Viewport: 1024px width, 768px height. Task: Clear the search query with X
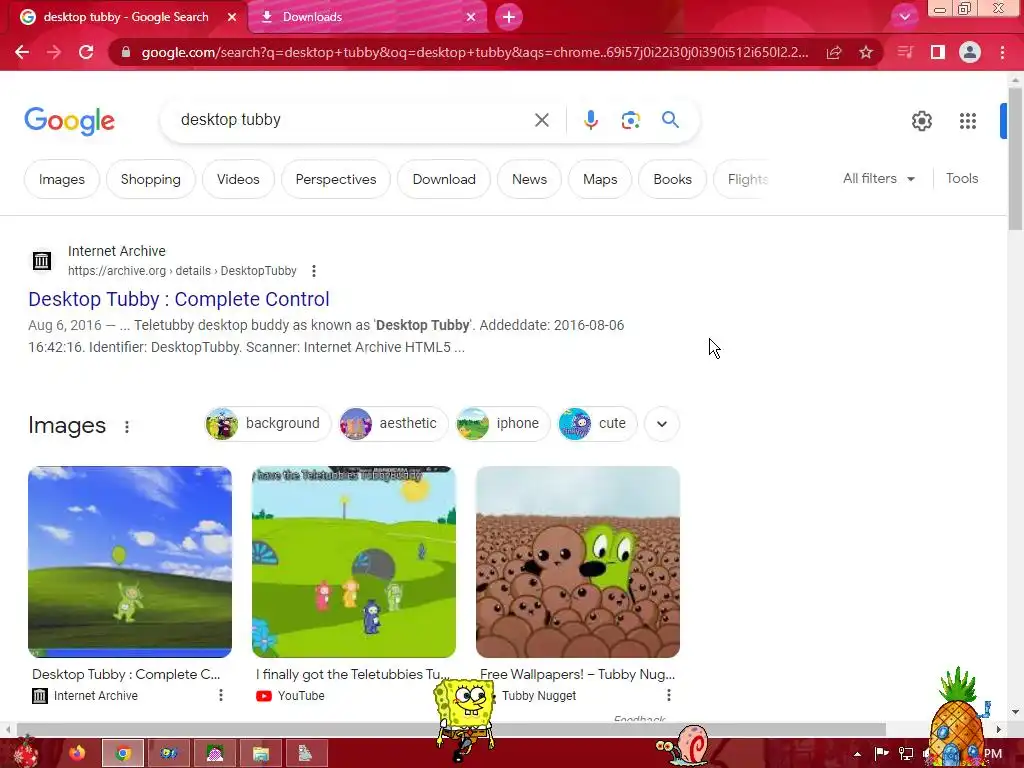tap(541, 120)
